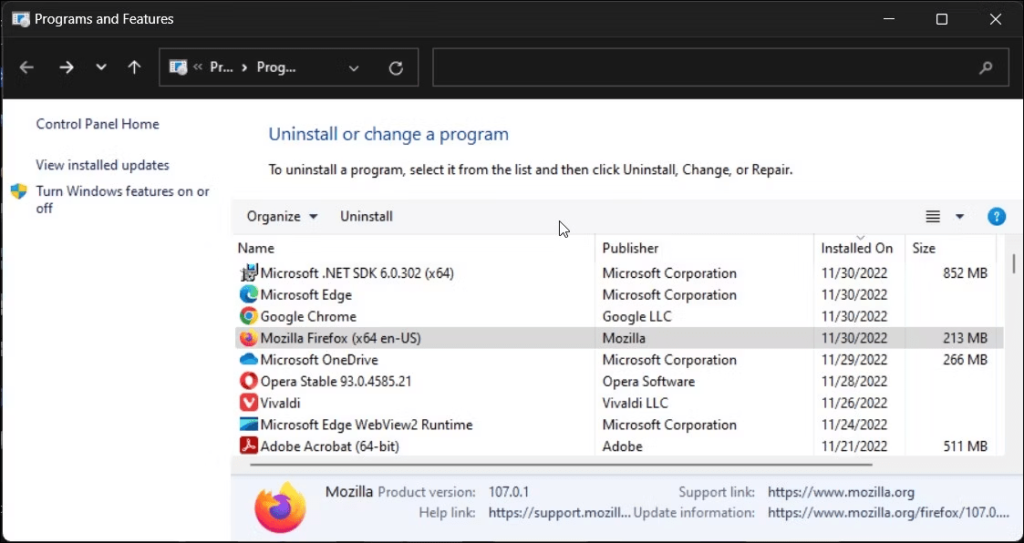Click 'Adobe' publisher cell

tap(622, 446)
